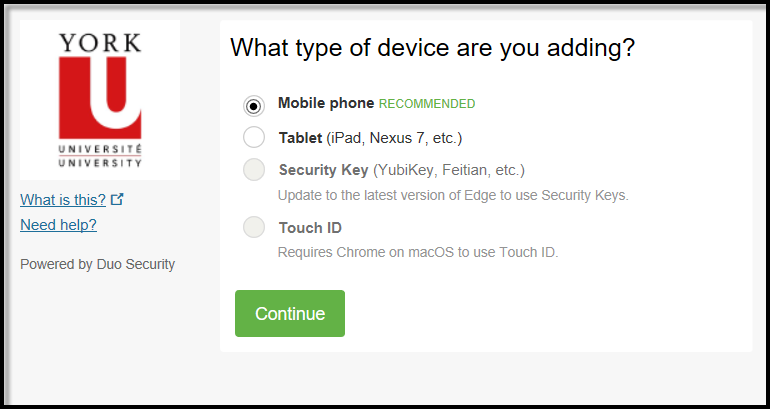Click the green RECOMMENDED label

pos(427,104)
